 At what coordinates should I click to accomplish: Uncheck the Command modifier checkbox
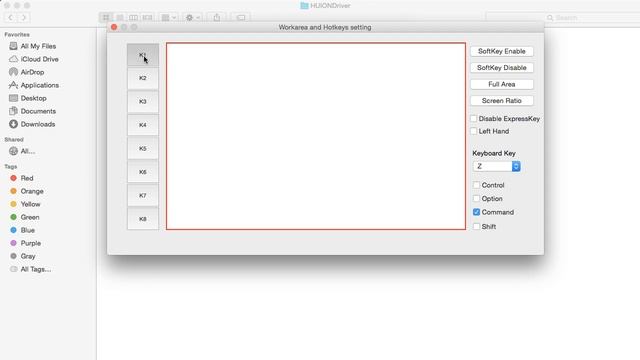pos(476,212)
